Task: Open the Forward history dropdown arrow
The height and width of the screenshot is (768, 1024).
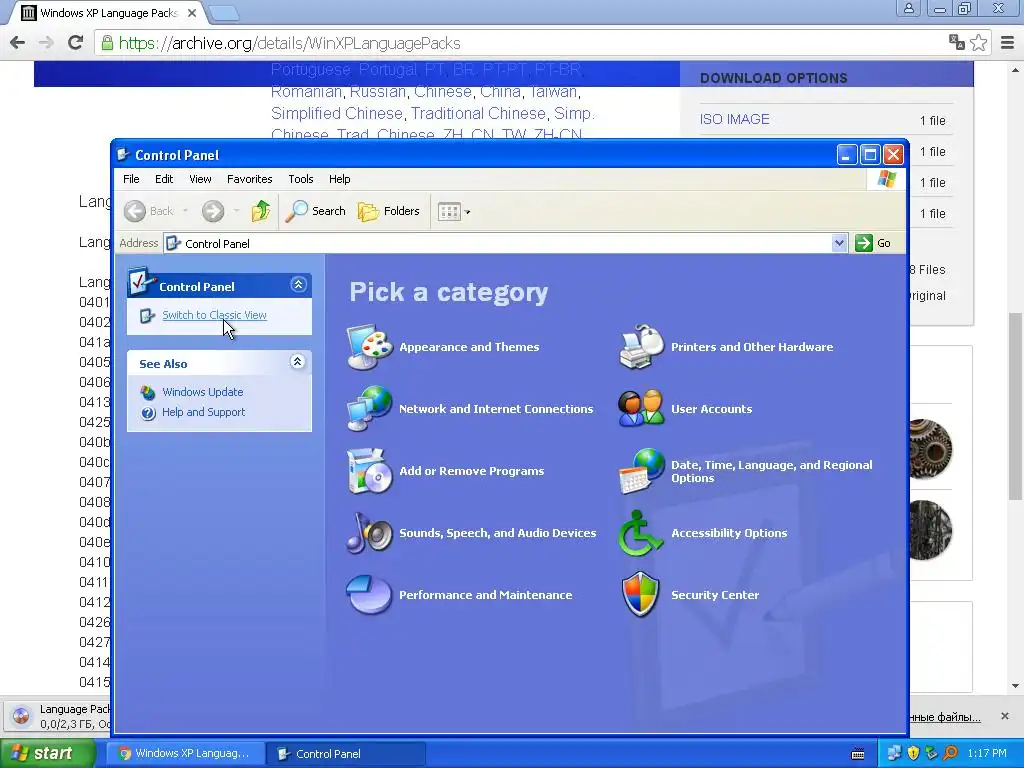Action: pos(236,211)
